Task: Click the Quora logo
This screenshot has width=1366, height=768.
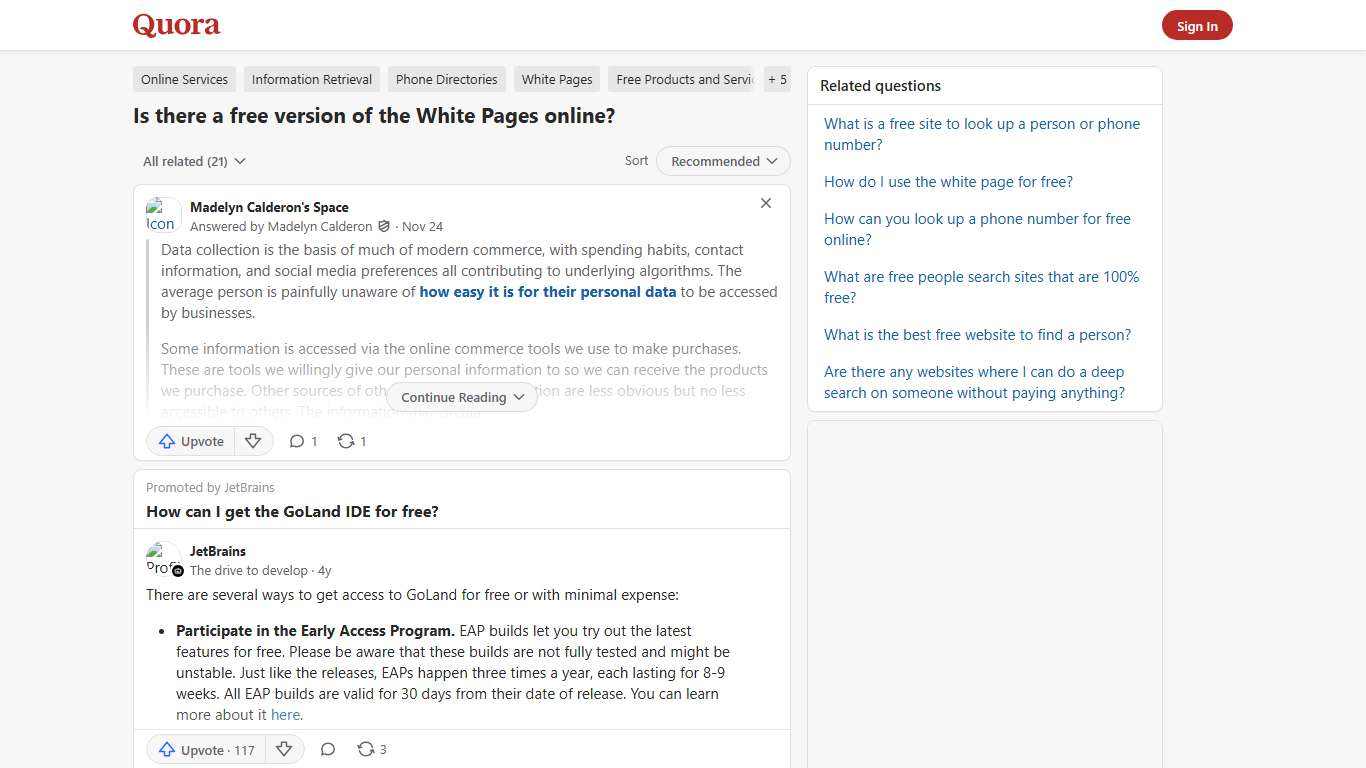Action: pos(175,25)
